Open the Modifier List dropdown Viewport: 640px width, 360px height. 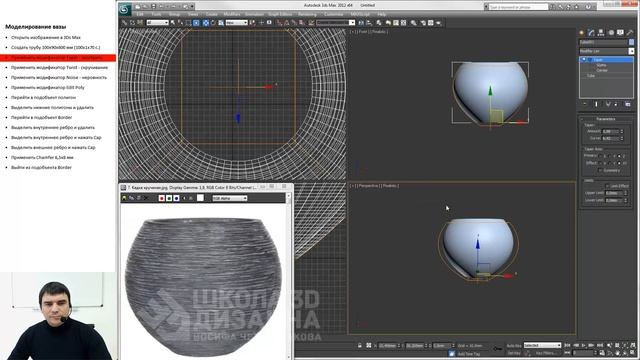tap(607, 51)
